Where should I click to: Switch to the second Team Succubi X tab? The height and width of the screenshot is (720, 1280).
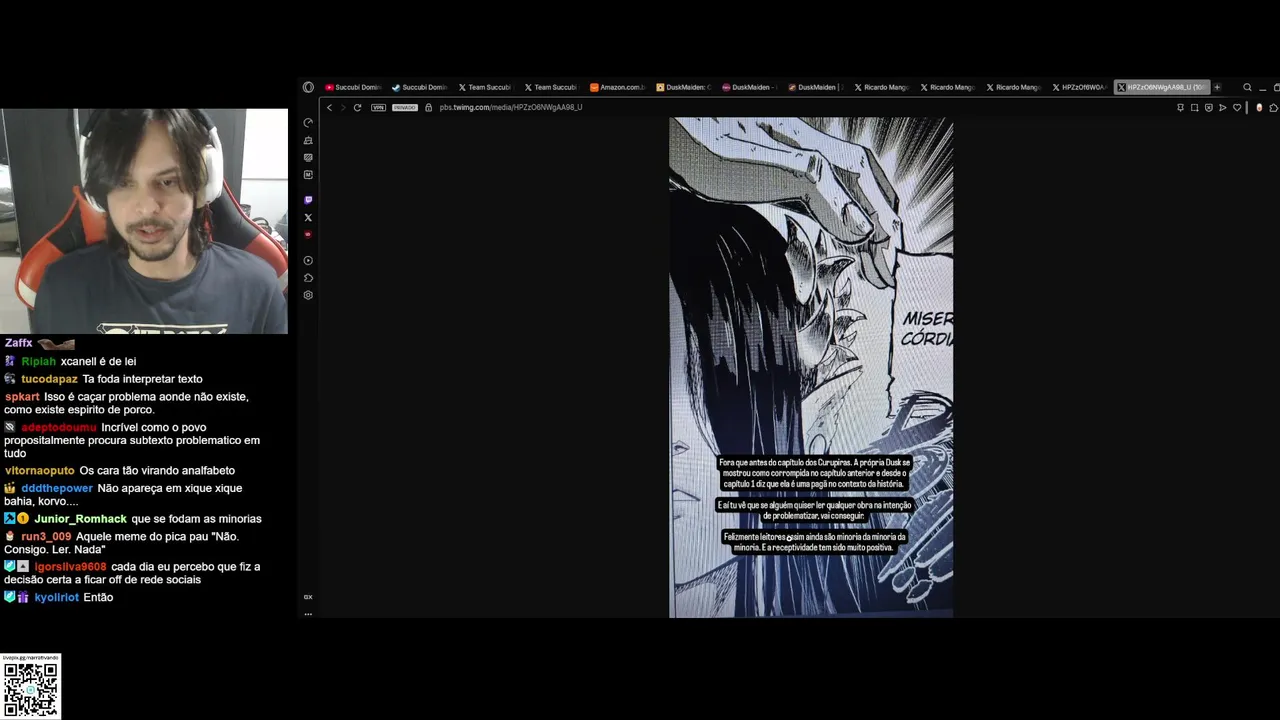point(551,87)
